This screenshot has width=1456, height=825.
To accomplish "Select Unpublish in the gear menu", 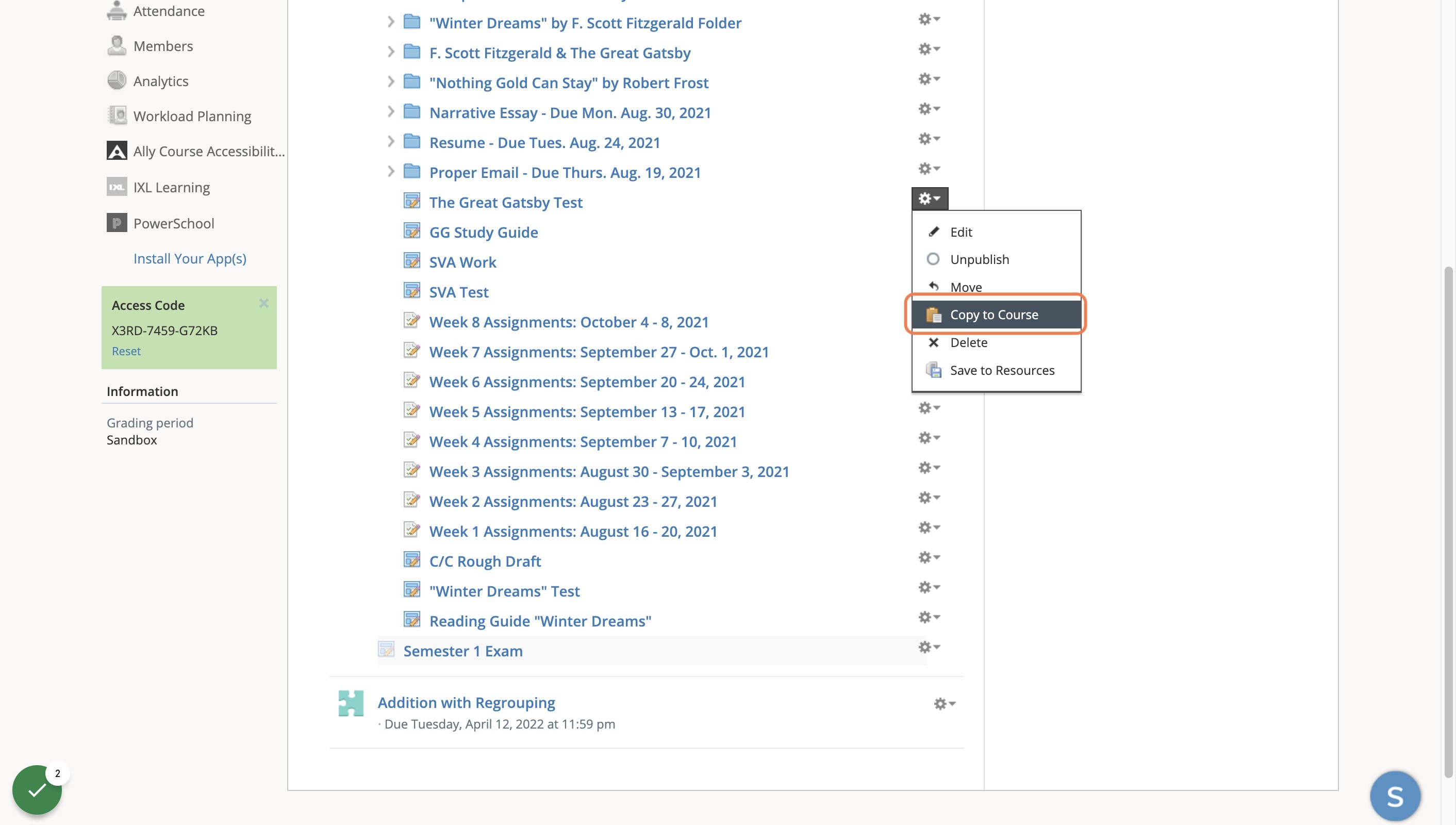I will point(996,259).
